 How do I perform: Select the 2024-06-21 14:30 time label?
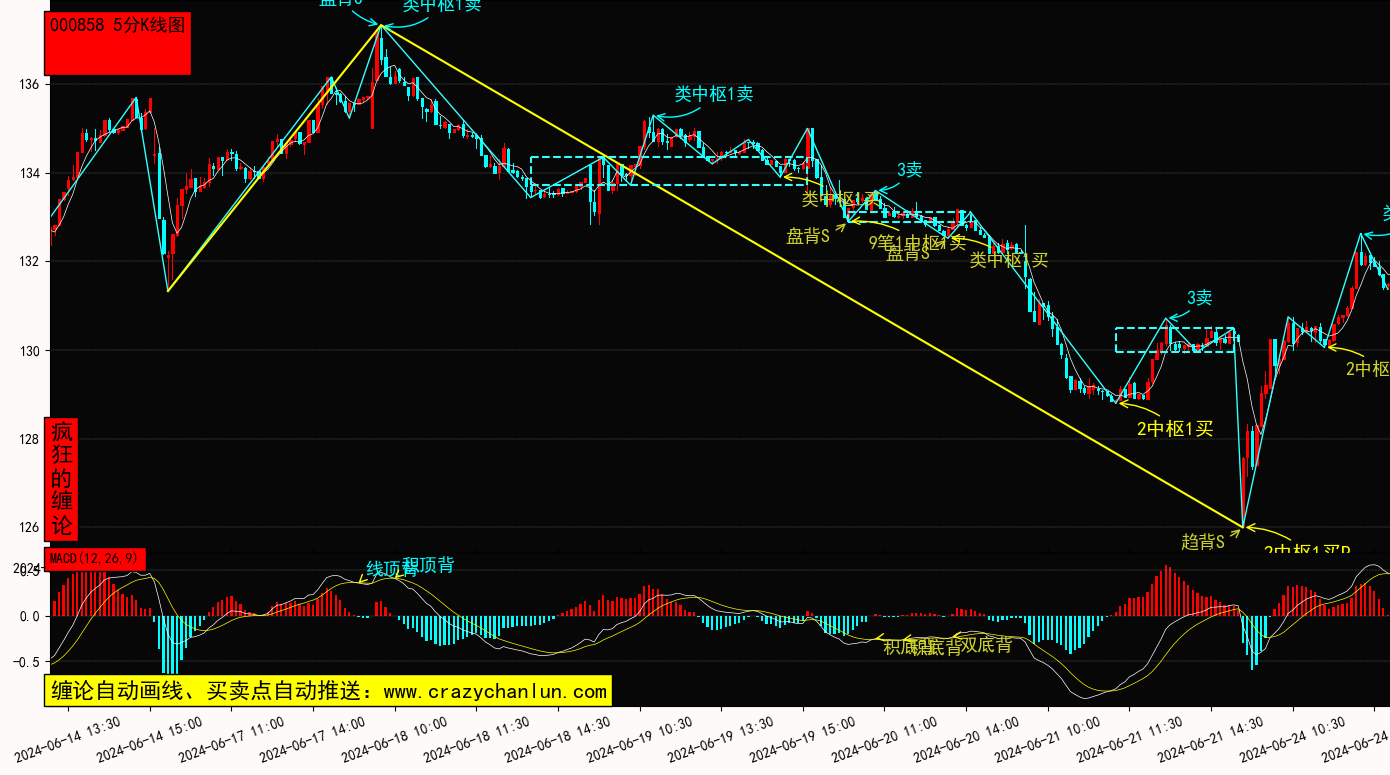1212,739
